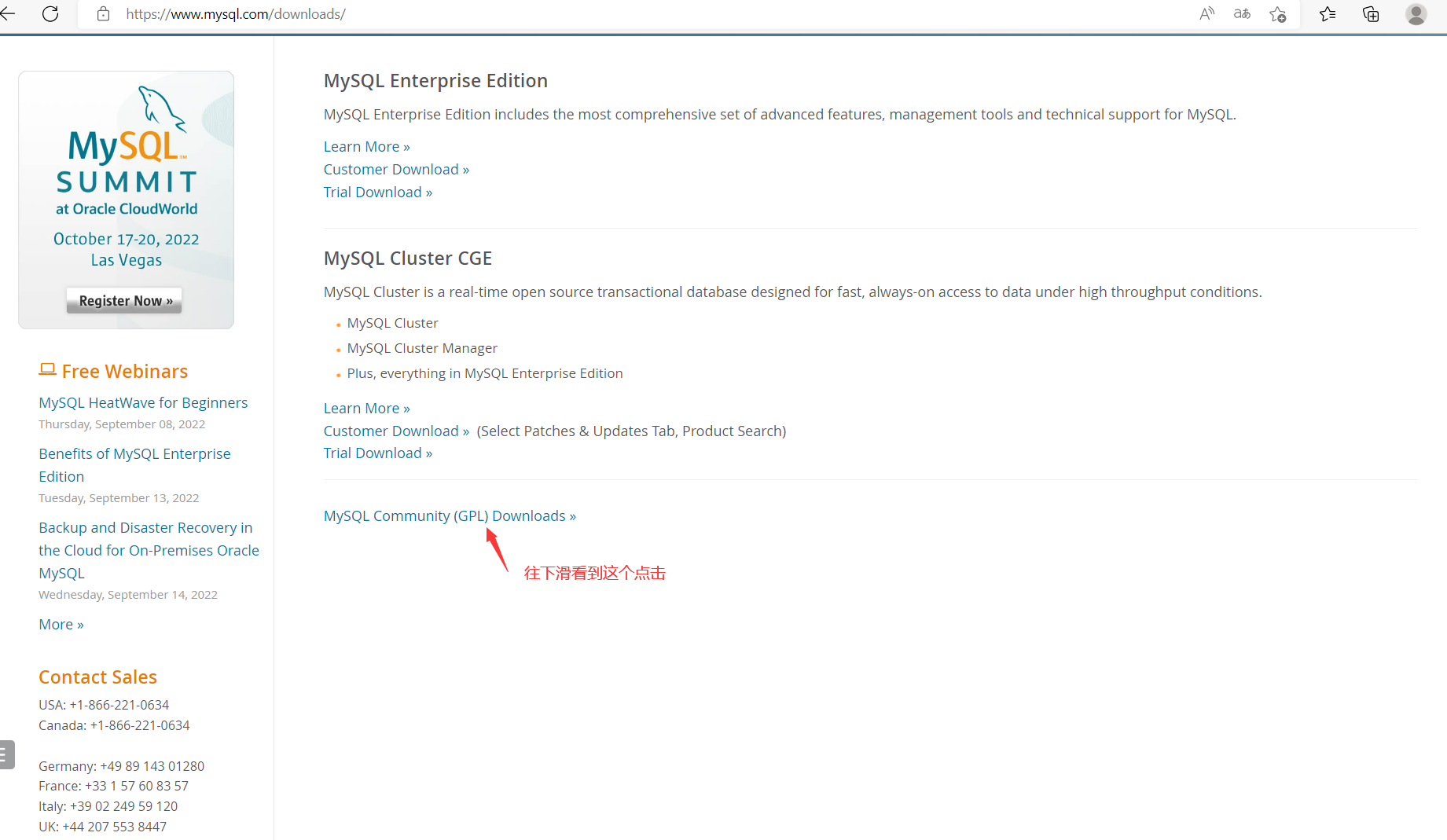Open the translate page icon
Image resolution: width=1447 pixels, height=840 pixels.
[1242, 14]
